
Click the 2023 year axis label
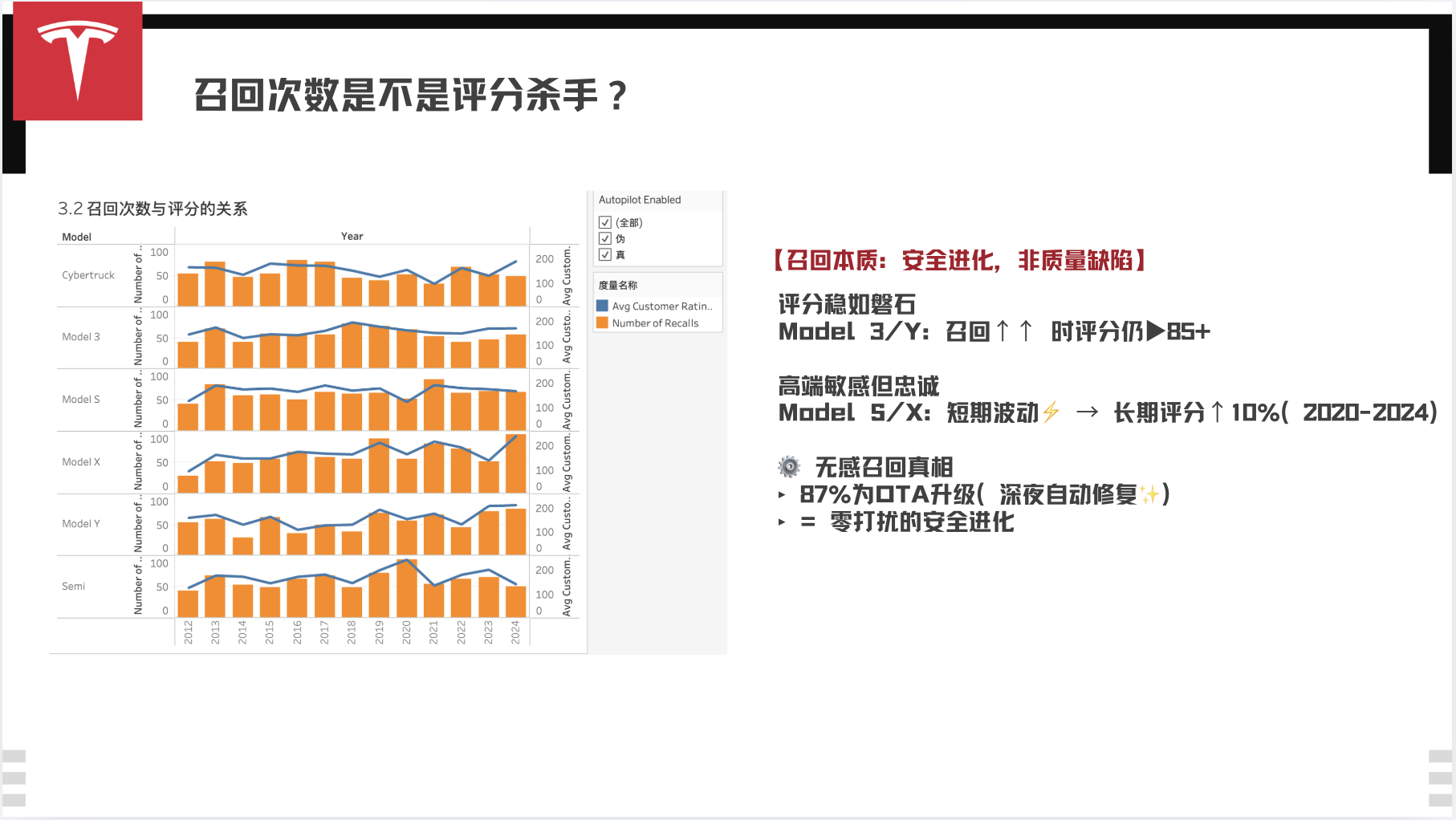click(x=488, y=632)
